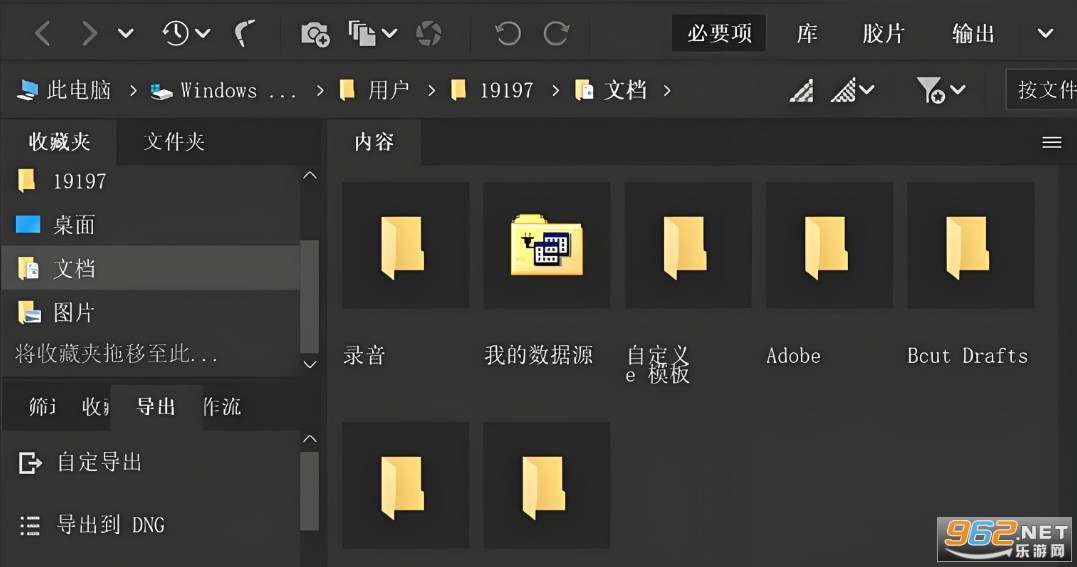The image size is (1077, 567).
Task: Expand the recent files dropdown arrow
Action: (203, 33)
